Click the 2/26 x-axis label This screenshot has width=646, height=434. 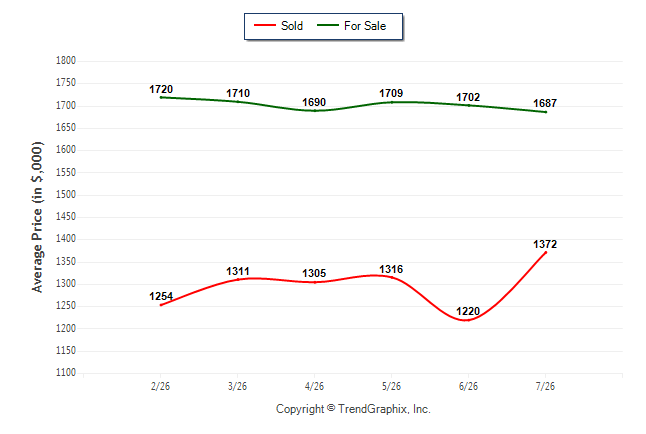(160, 387)
